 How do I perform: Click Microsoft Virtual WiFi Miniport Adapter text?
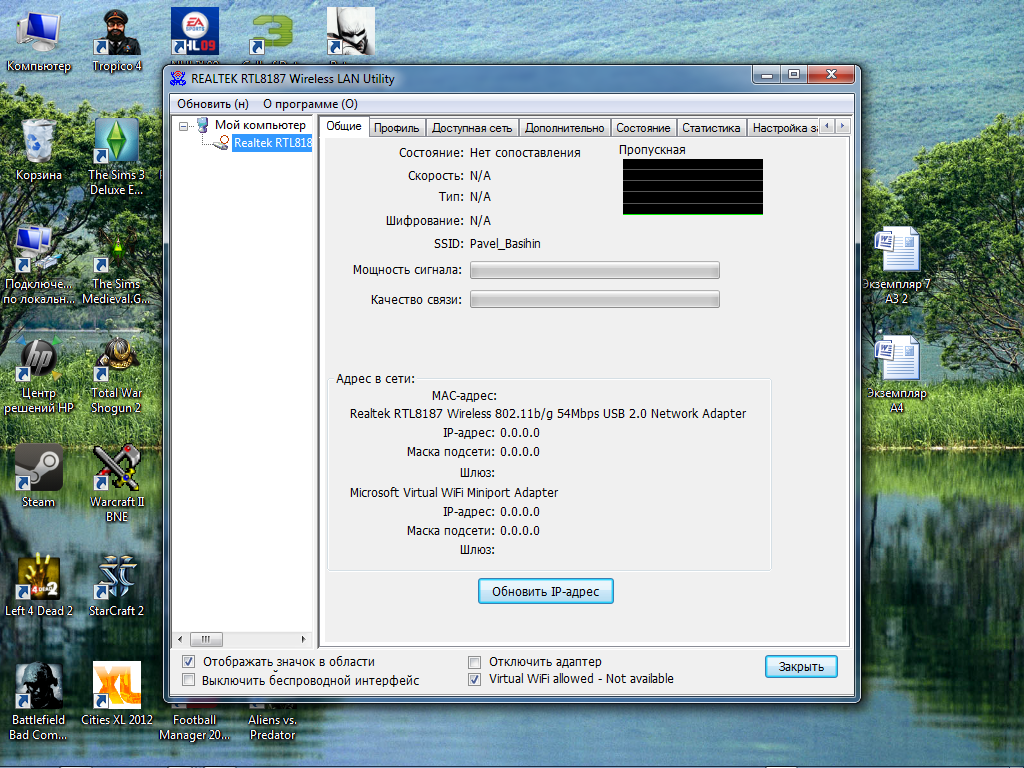coord(454,492)
